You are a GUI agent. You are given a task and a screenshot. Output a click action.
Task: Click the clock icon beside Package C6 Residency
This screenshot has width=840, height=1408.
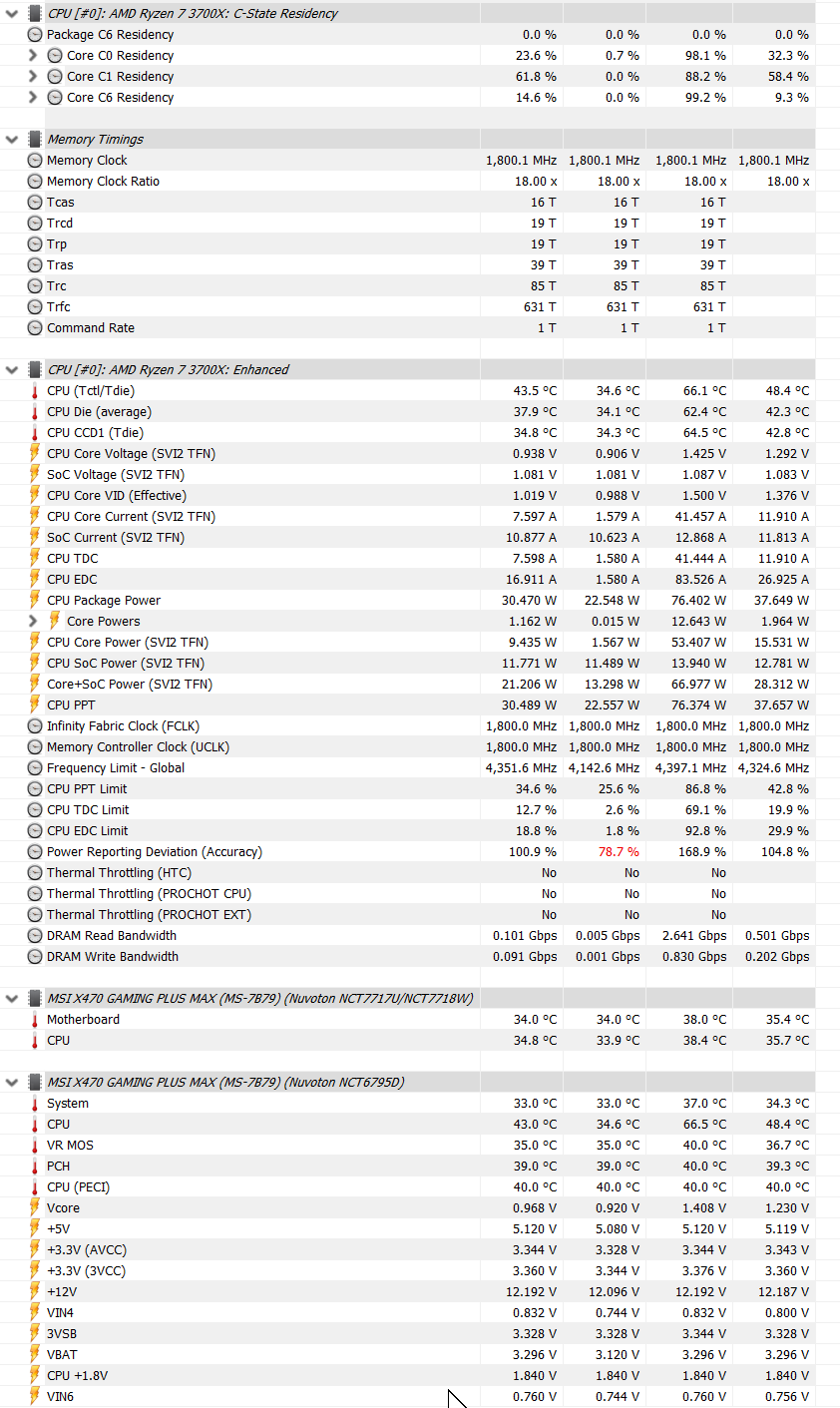point(35,35)
